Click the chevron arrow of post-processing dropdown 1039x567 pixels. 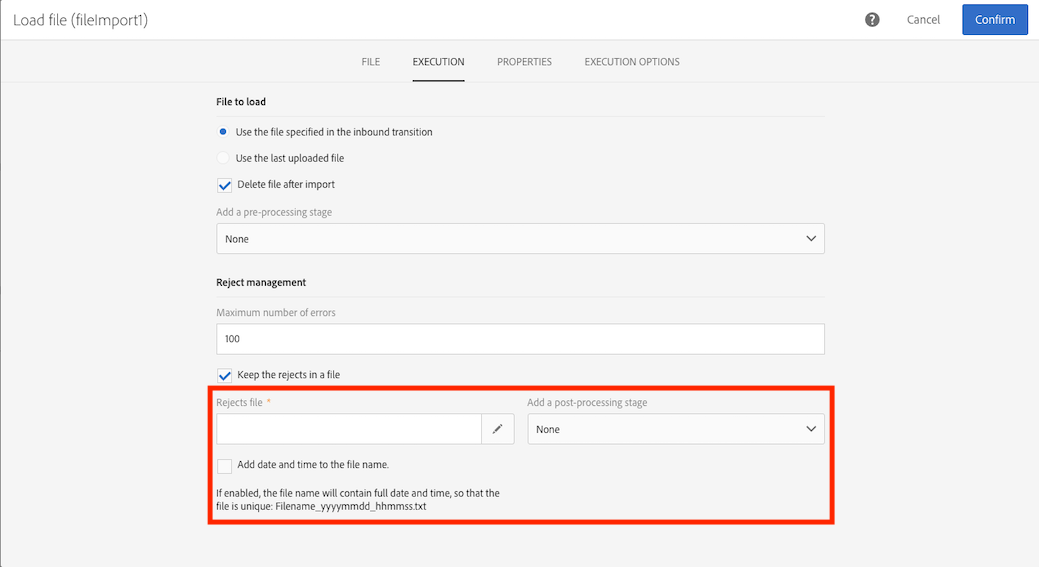coord(811,429)
